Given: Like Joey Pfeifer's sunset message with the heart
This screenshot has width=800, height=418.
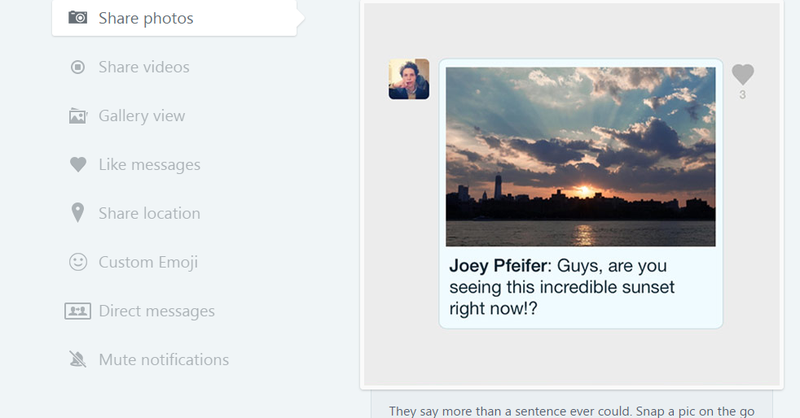Looking at the screenshot, I should (x=742, y=75).
